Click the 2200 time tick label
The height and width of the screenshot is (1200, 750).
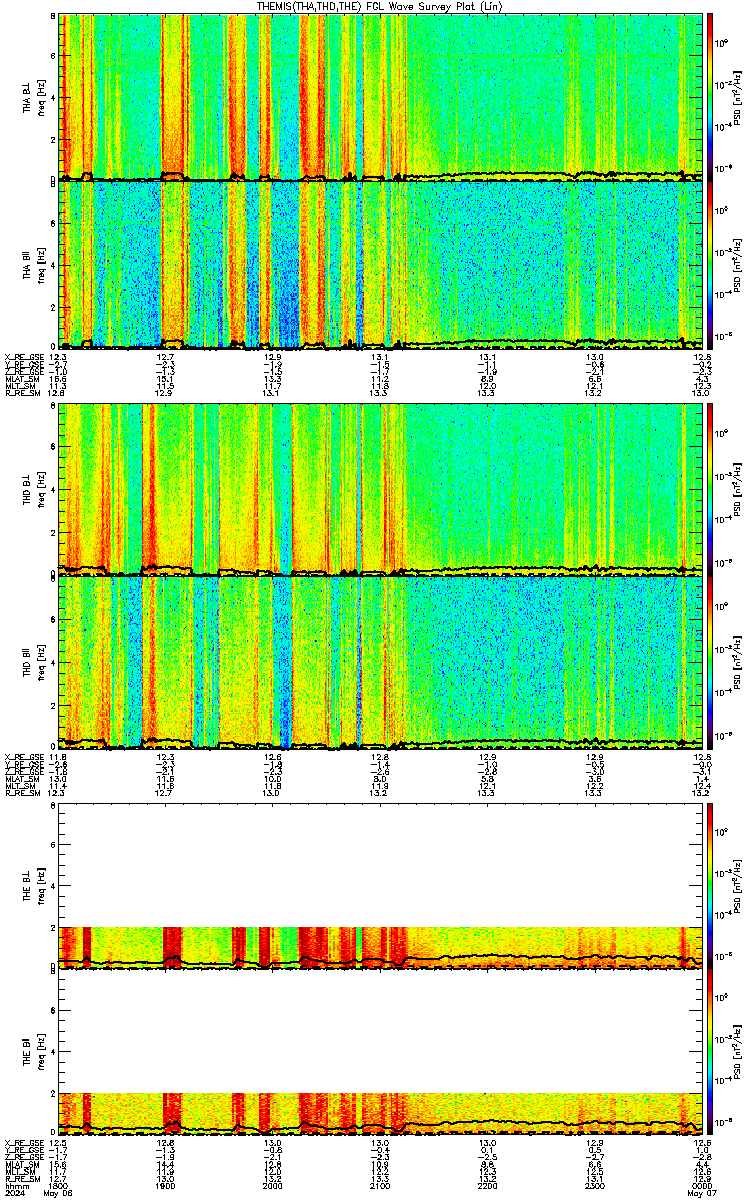[488, 1186]
